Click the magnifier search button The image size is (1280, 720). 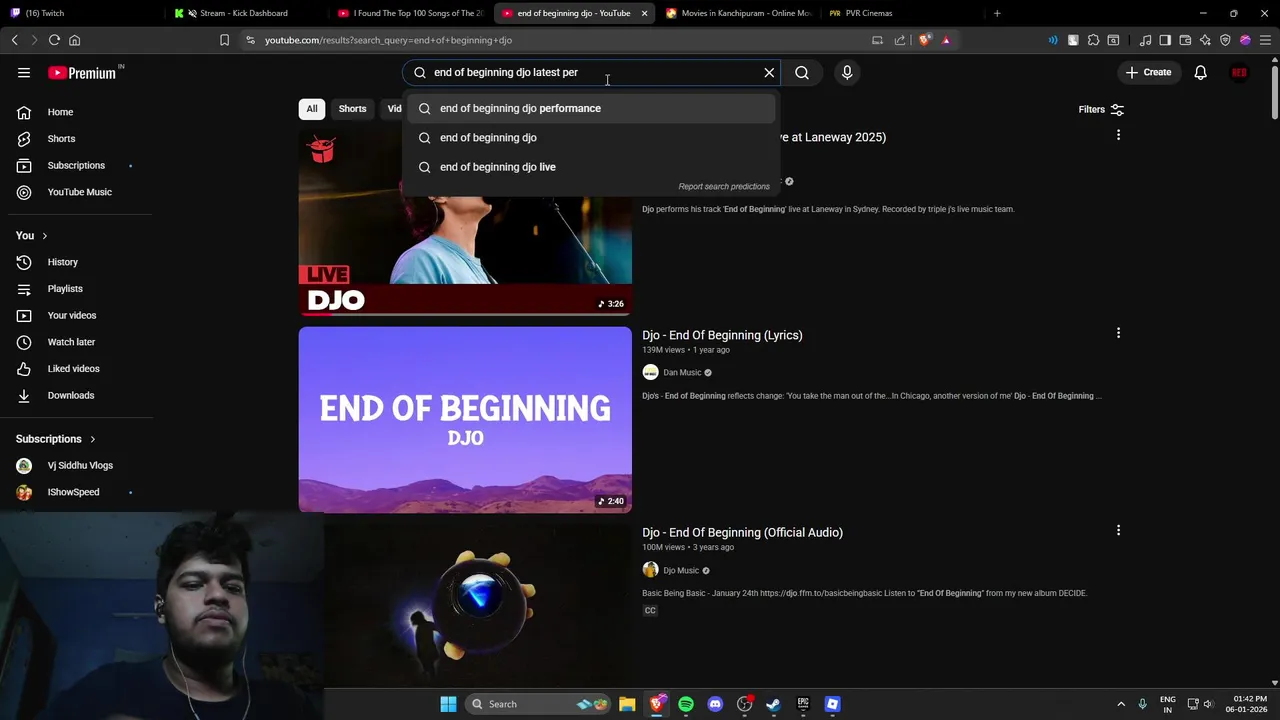click(802, 72)
